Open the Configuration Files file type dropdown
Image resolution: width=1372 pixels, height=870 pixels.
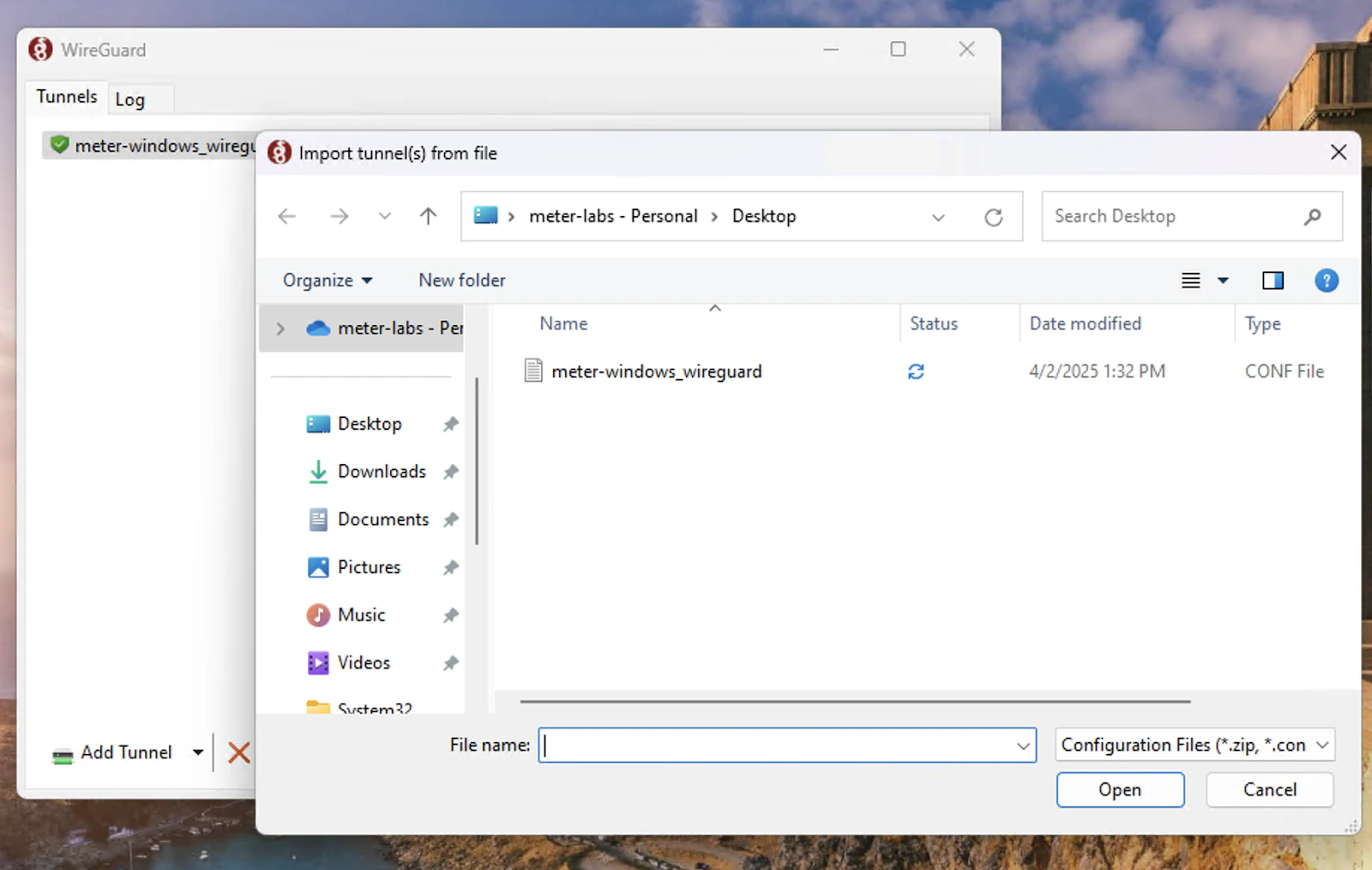coord(1194,745)
